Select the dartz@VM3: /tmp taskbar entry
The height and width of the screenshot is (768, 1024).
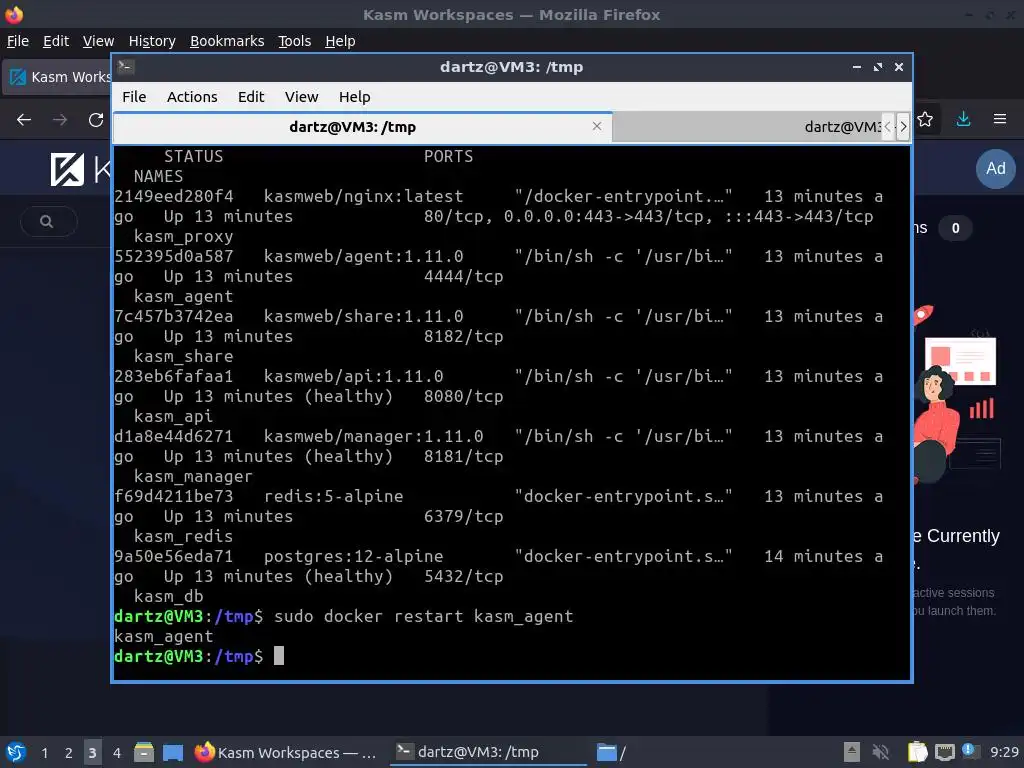point(488,752)
